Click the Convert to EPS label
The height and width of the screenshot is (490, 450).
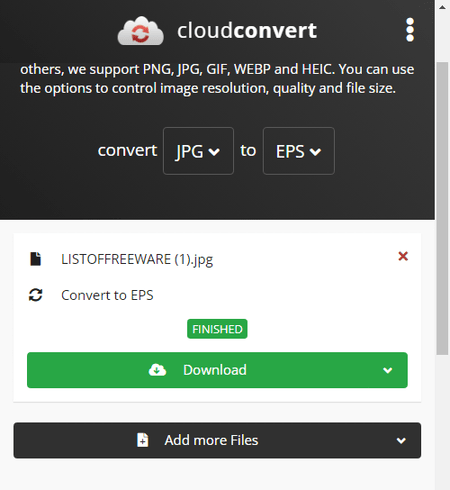(x=107, y=295)
